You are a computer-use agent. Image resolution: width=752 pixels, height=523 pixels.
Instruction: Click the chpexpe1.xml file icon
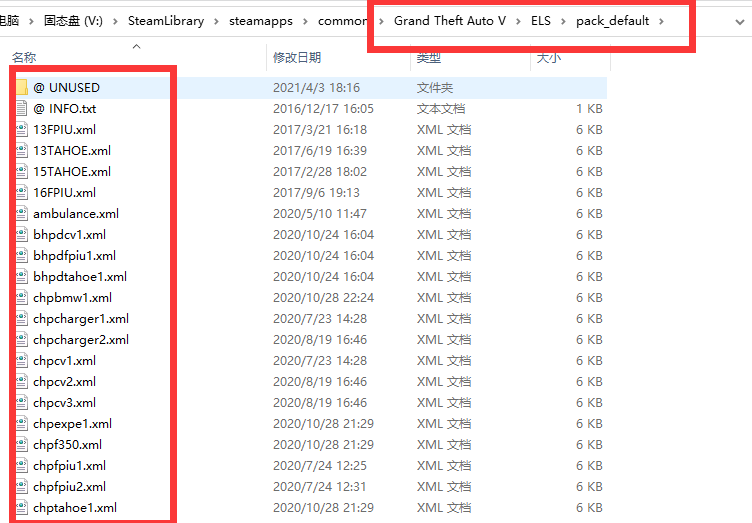tap(22, 424)
